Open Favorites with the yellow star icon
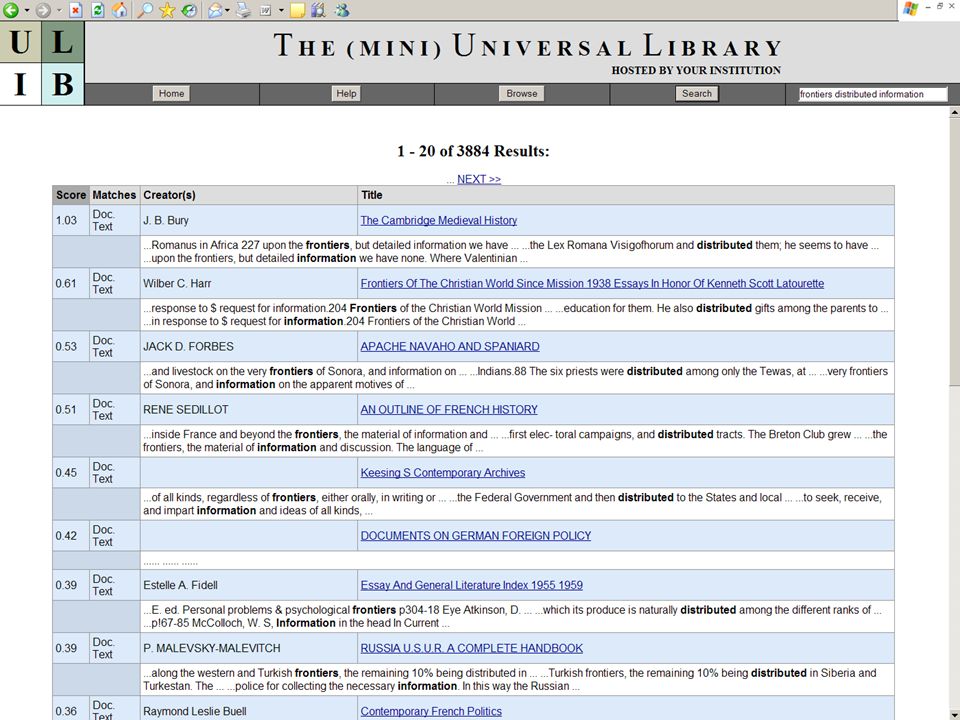Image resolution: width=960 pixels, height=720 pixels. (167, 9)
